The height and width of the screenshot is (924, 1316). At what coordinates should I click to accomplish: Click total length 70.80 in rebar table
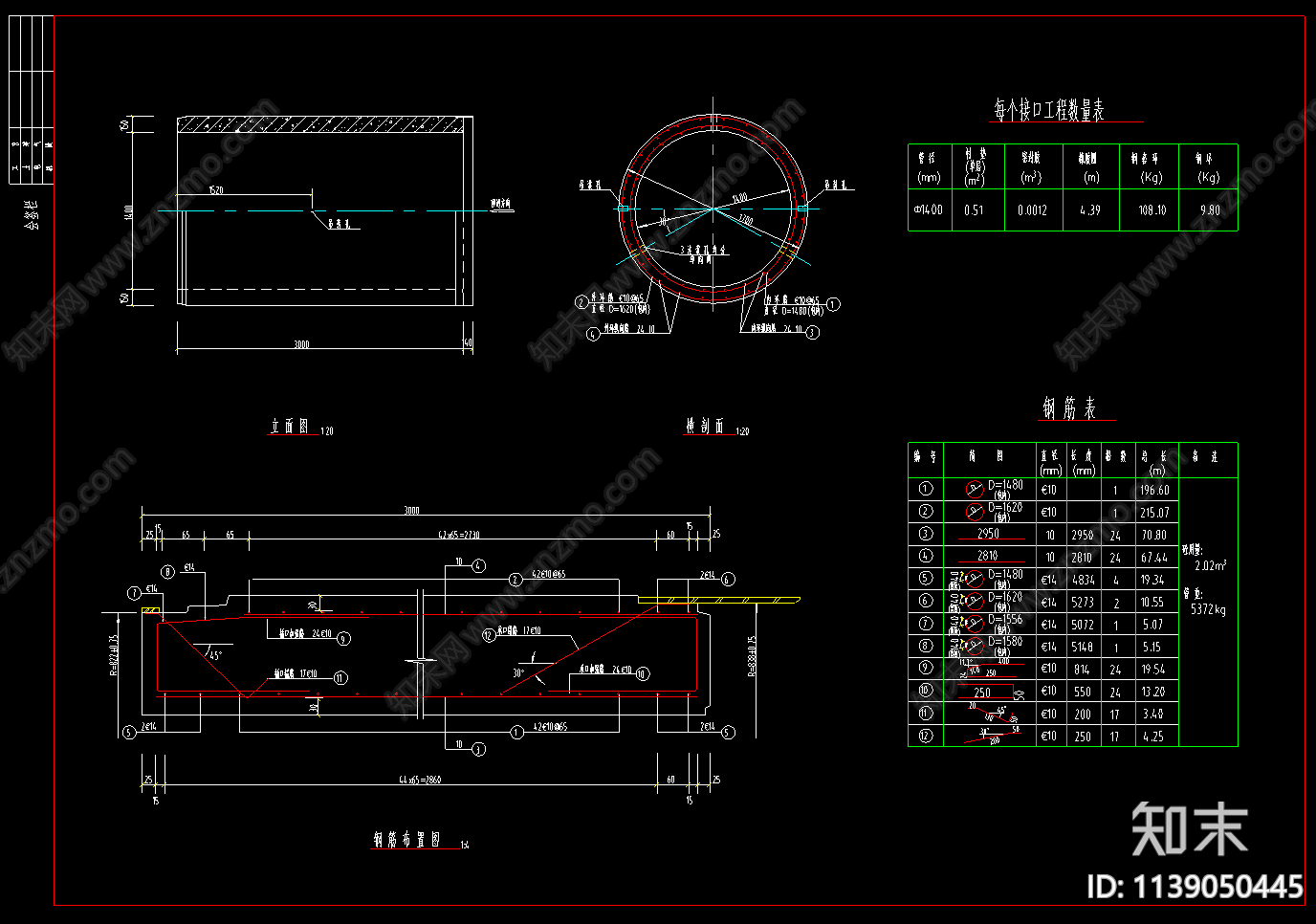point(1154,535)
